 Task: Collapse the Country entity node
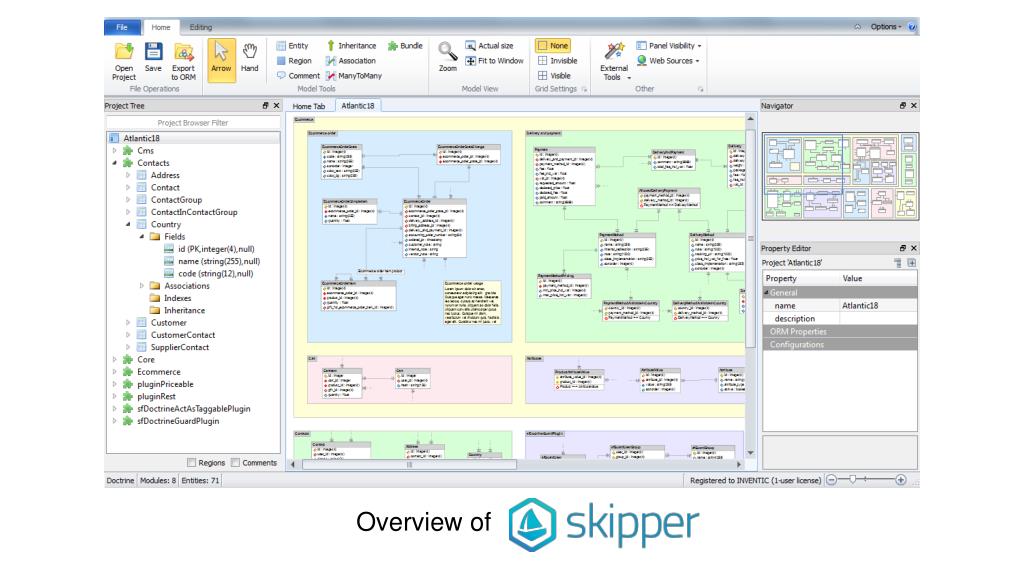[x=128, y=225]
